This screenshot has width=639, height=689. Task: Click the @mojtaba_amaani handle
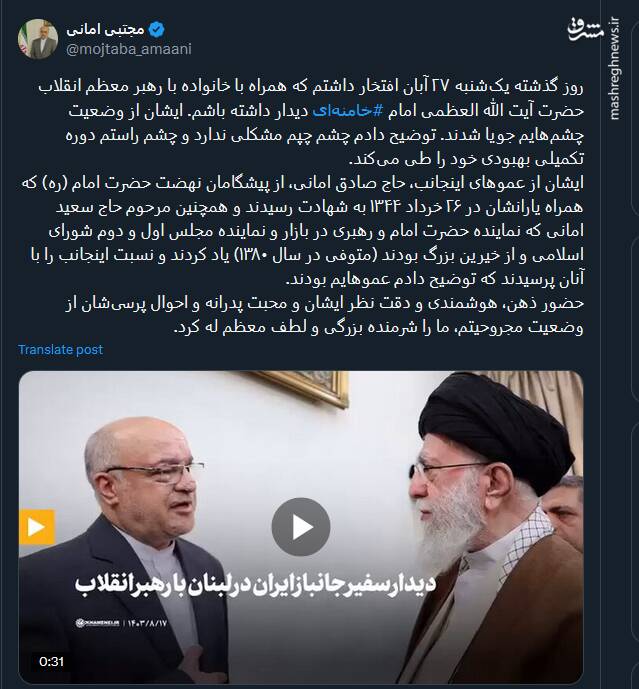129,49
